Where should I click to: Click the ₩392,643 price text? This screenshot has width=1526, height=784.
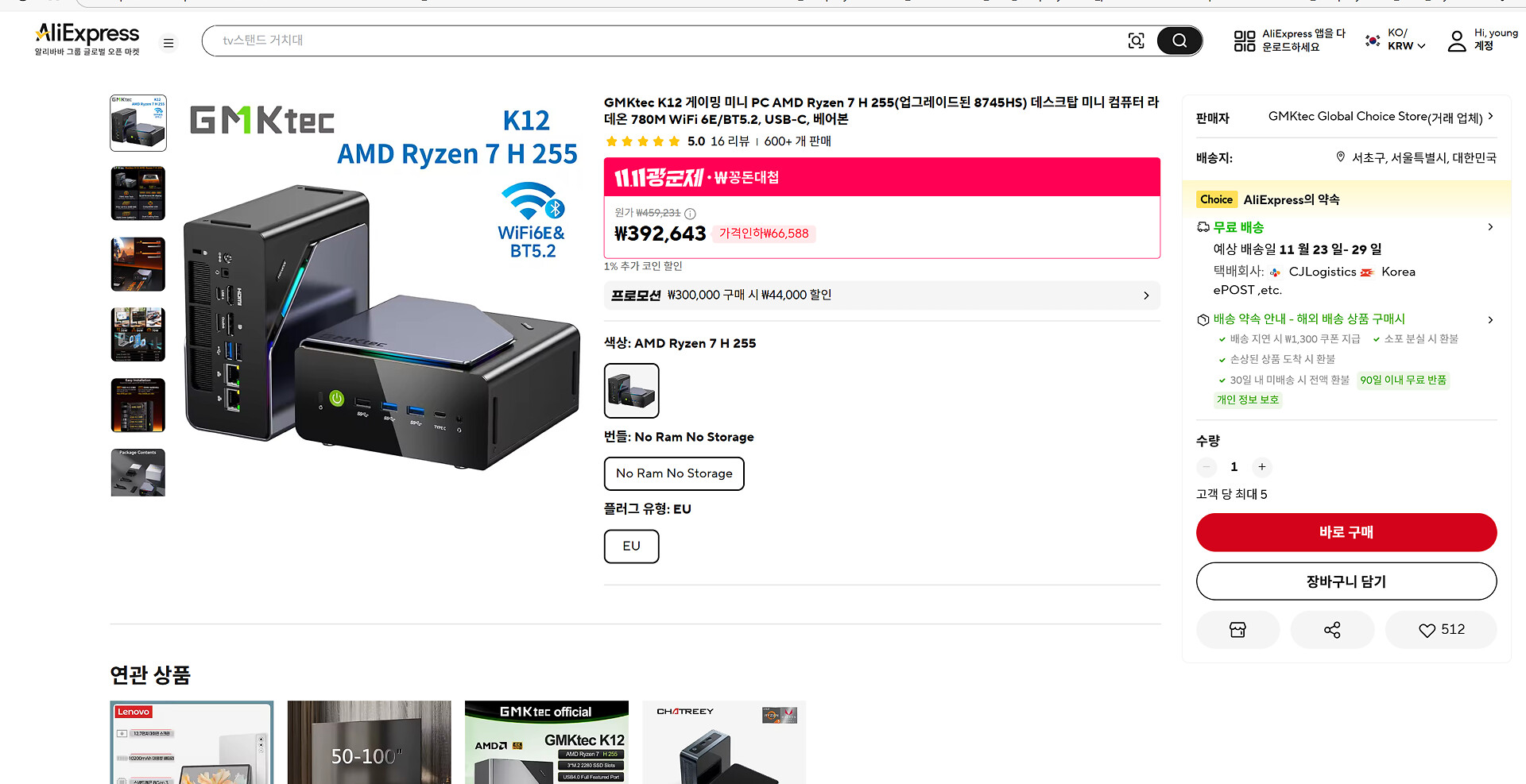[x=660, y=234]
